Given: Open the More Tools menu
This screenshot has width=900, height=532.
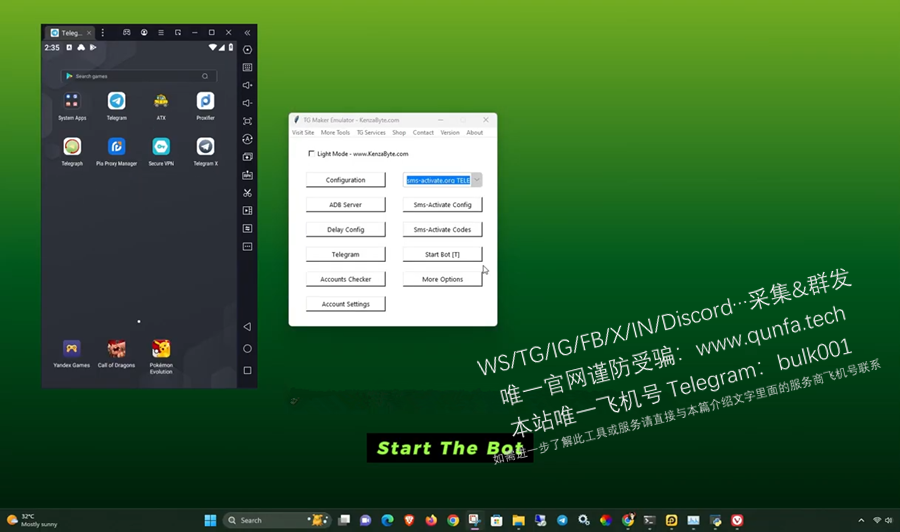Looking at the screenshot, I should point(335,133).
